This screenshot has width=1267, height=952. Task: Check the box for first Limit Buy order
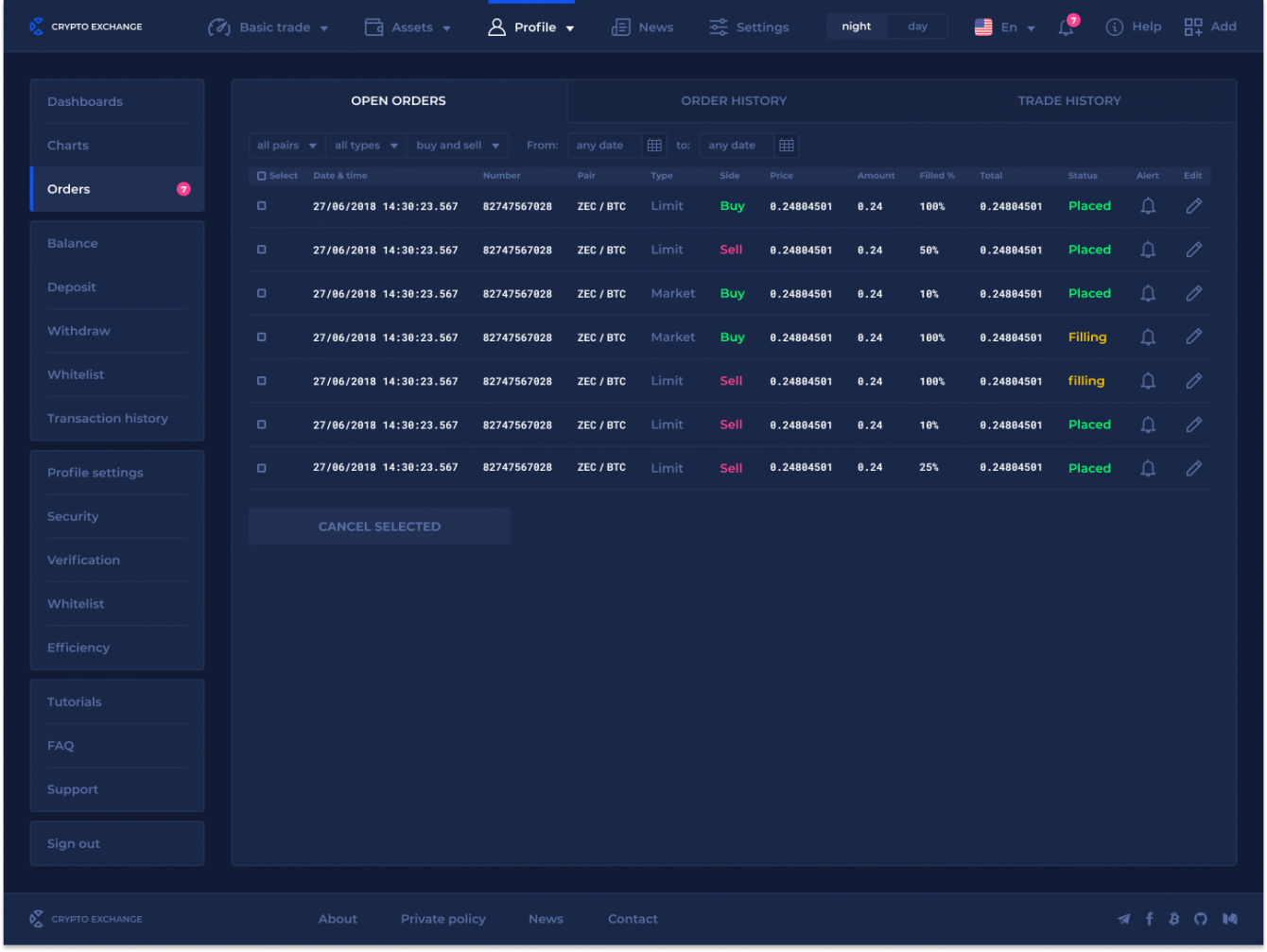tap(262, 206)
